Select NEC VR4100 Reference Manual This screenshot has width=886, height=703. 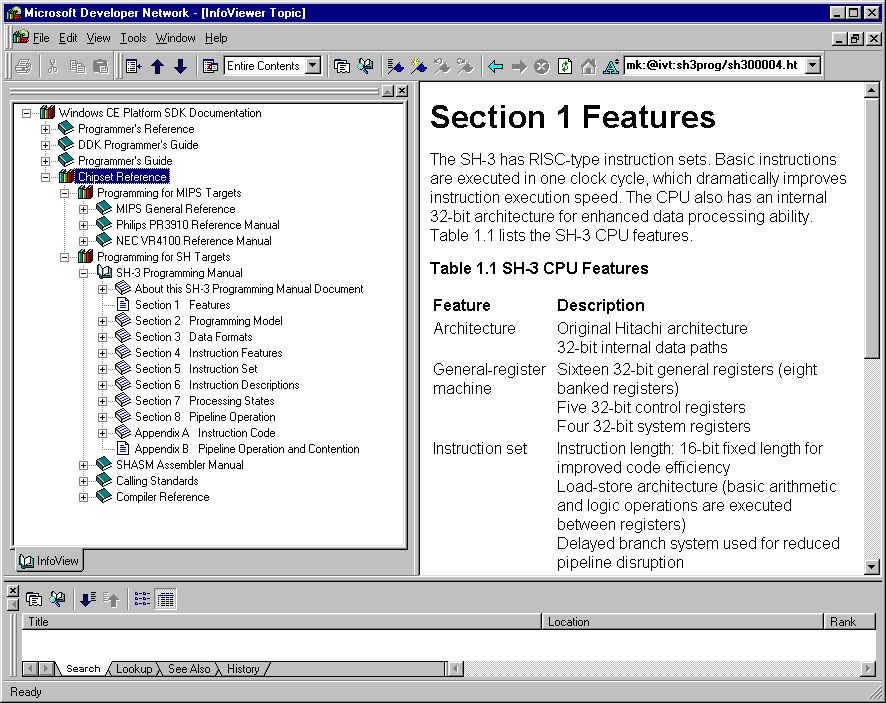[x=193, y=241]
